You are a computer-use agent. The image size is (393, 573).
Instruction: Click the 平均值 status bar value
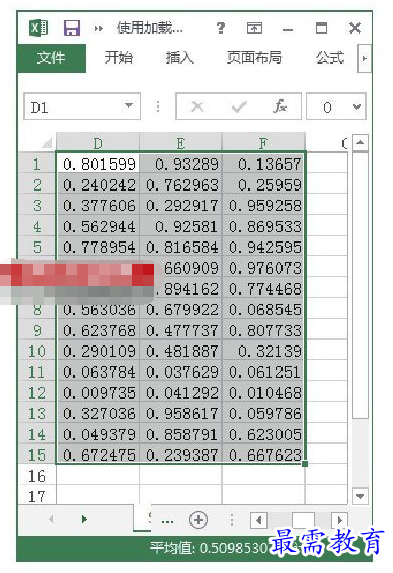210,548
